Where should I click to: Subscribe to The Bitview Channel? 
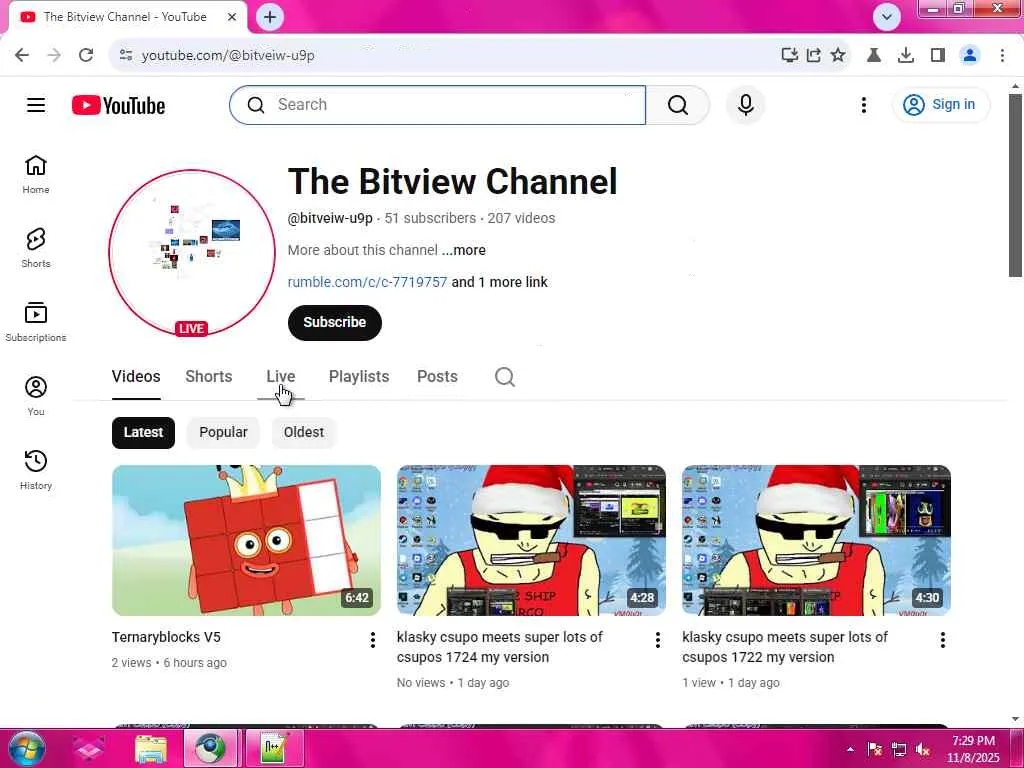tap(334, 323)
